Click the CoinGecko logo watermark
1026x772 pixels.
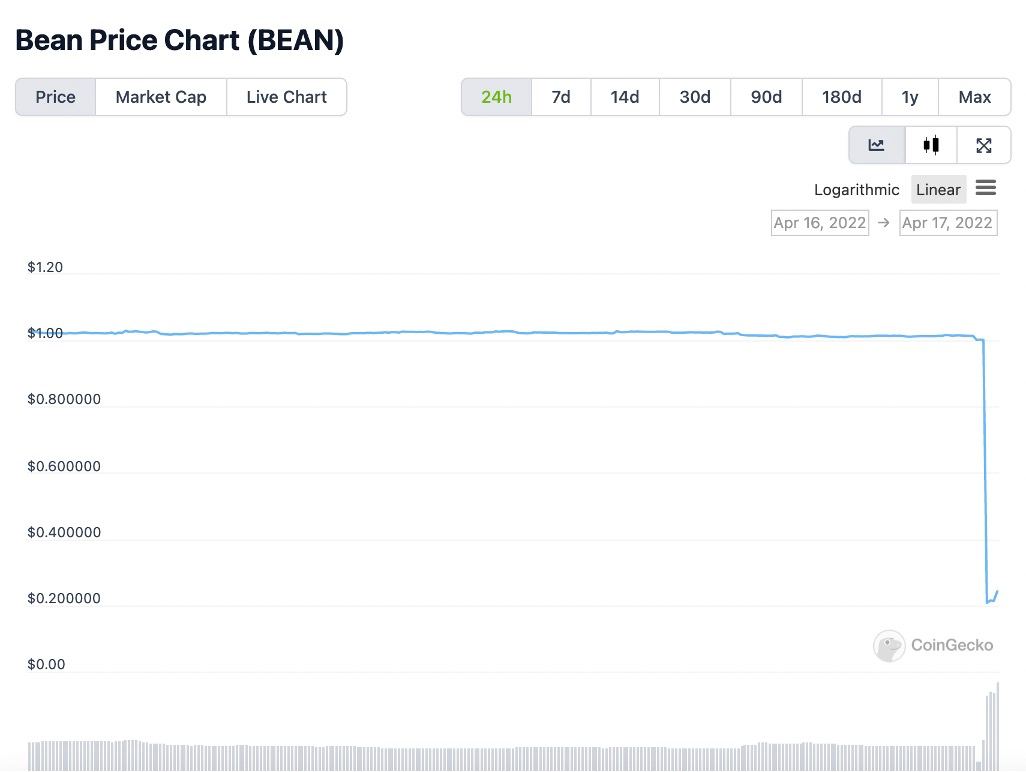click(x=933, y=646)
